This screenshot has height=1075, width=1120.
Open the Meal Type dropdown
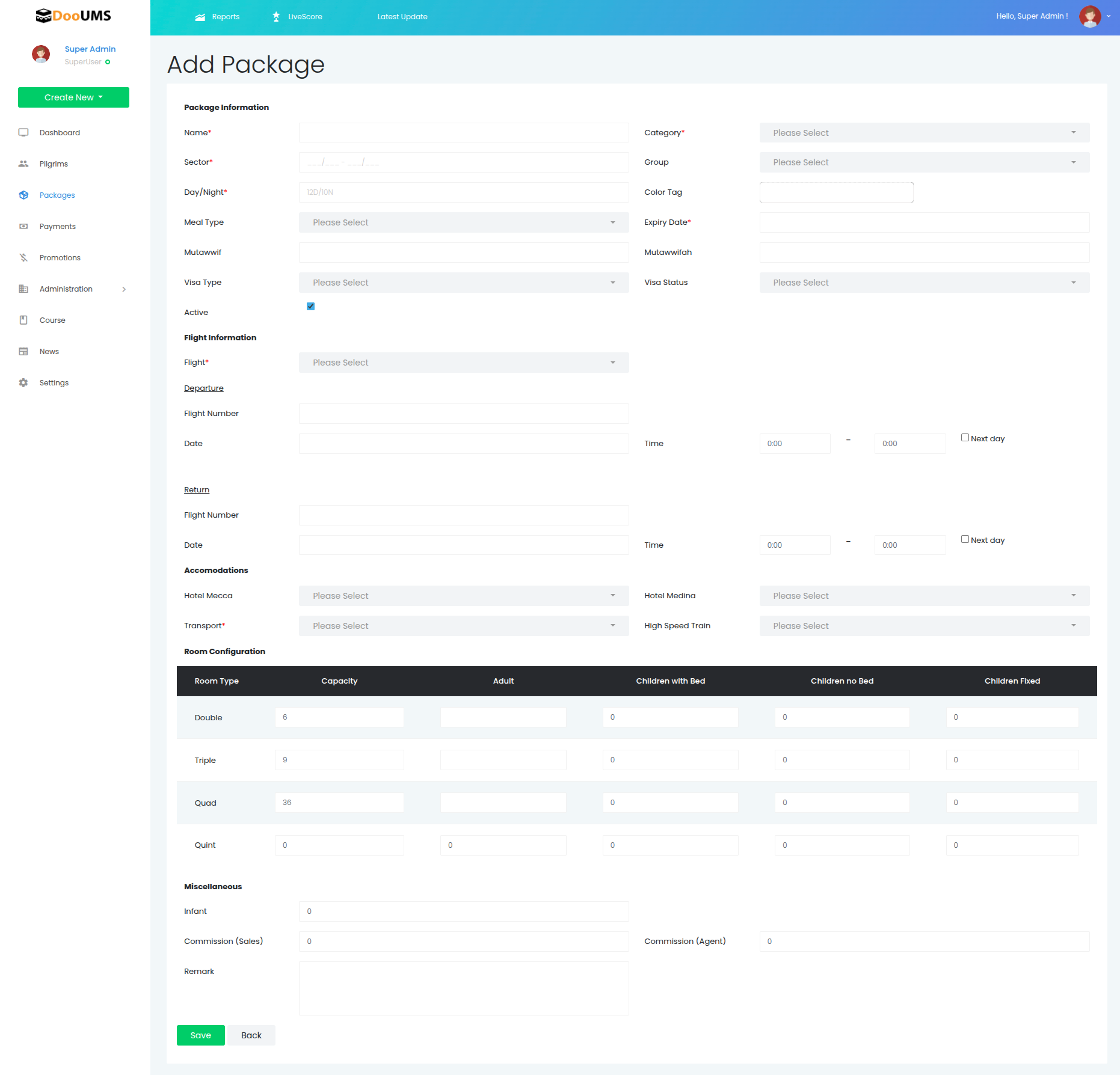464,222
